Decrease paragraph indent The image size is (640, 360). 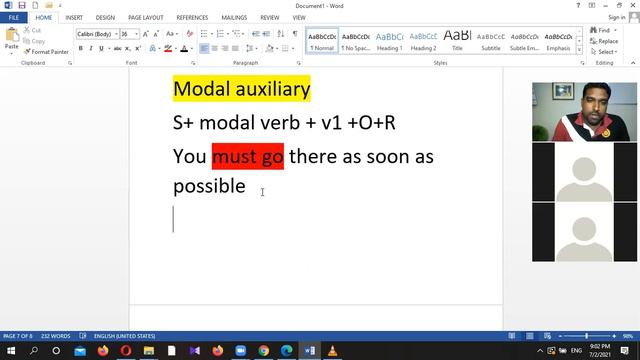(256, 34)
